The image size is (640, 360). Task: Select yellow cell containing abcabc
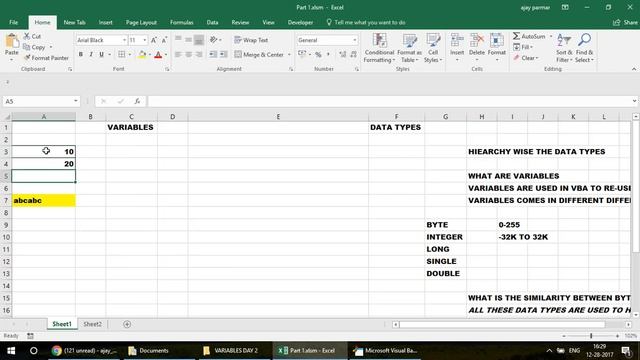pyautogui.click(x=44, y=200)
